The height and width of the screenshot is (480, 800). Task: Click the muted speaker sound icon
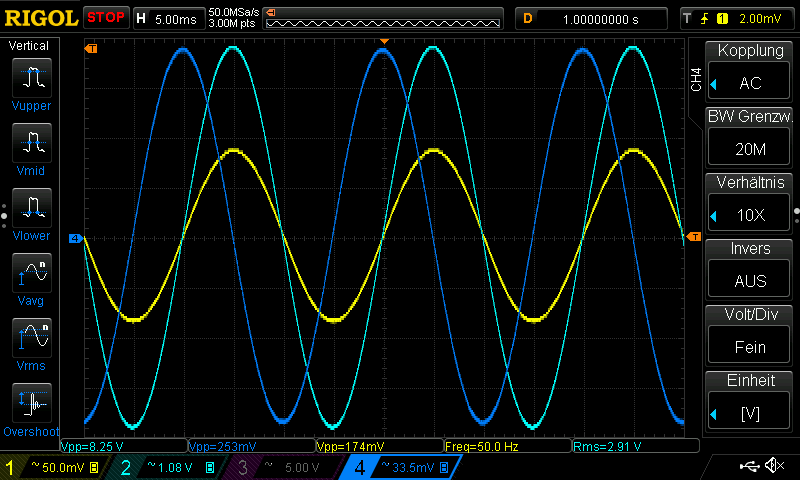(774, 465)
